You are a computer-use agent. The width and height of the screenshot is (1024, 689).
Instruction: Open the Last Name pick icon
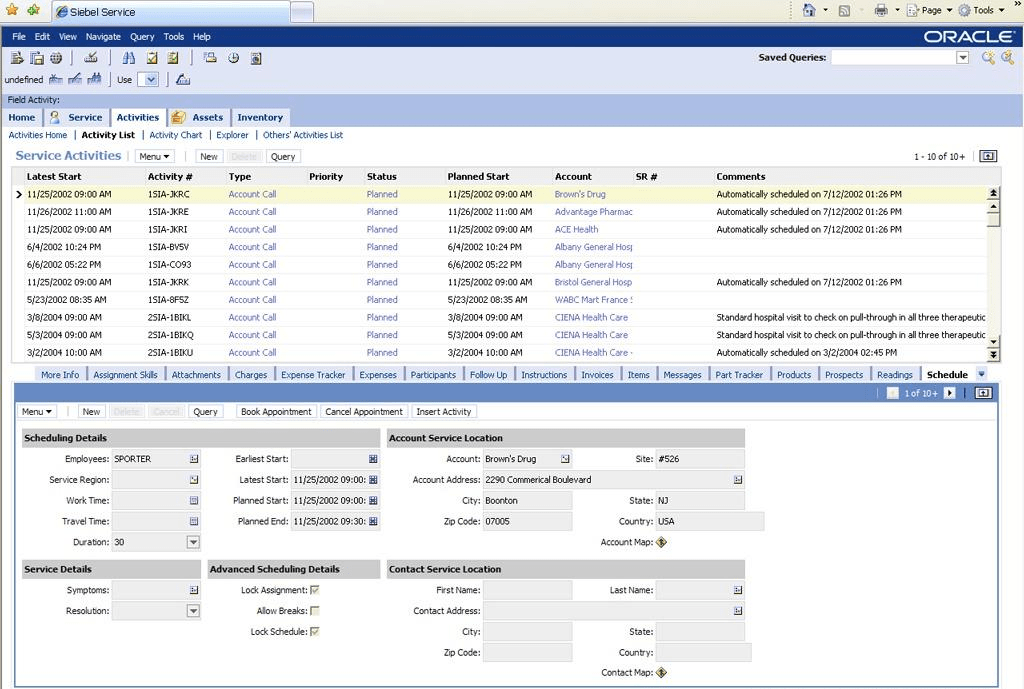click(x=738, y=590)
